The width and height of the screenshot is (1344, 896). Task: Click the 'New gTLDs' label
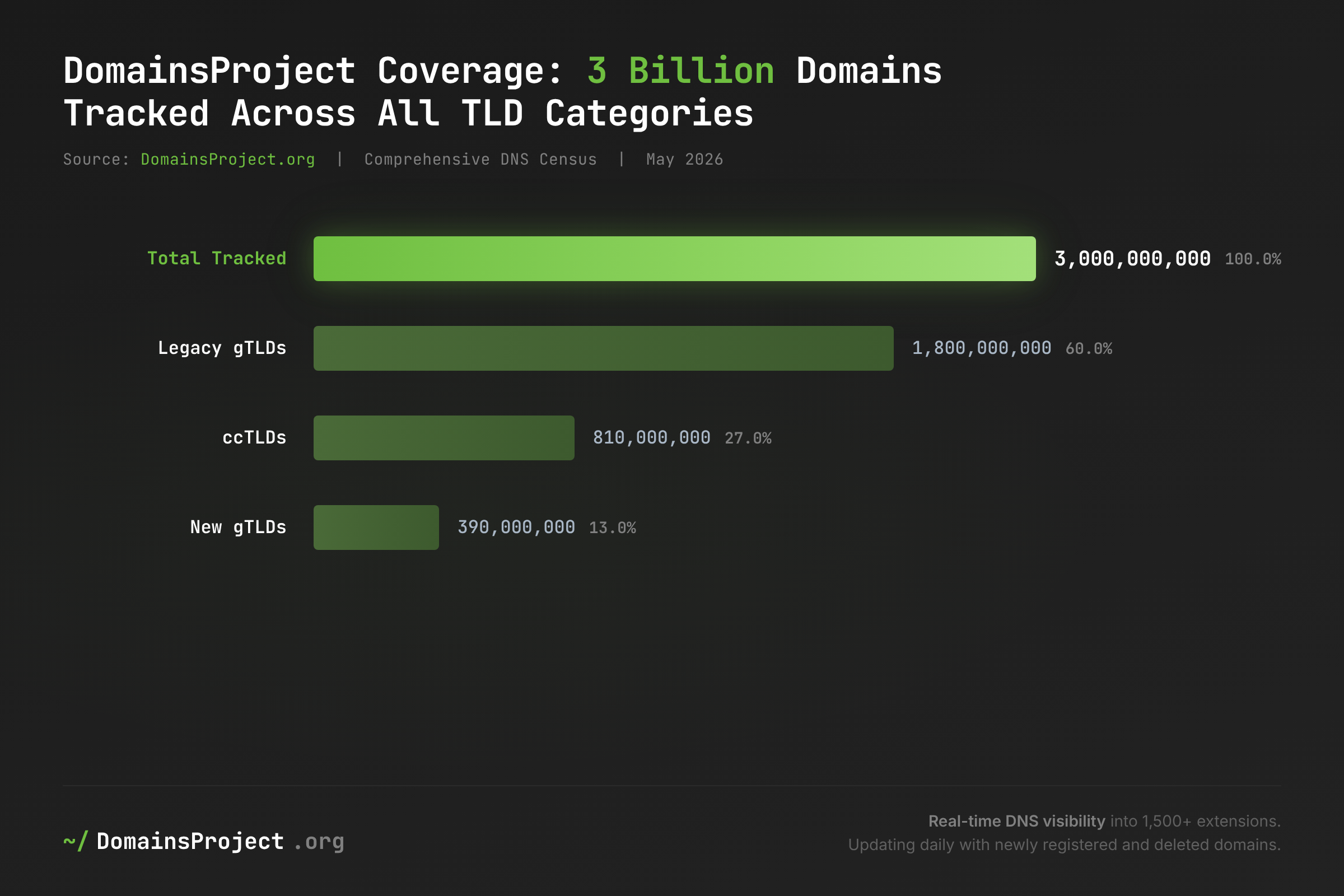[239, 528]
